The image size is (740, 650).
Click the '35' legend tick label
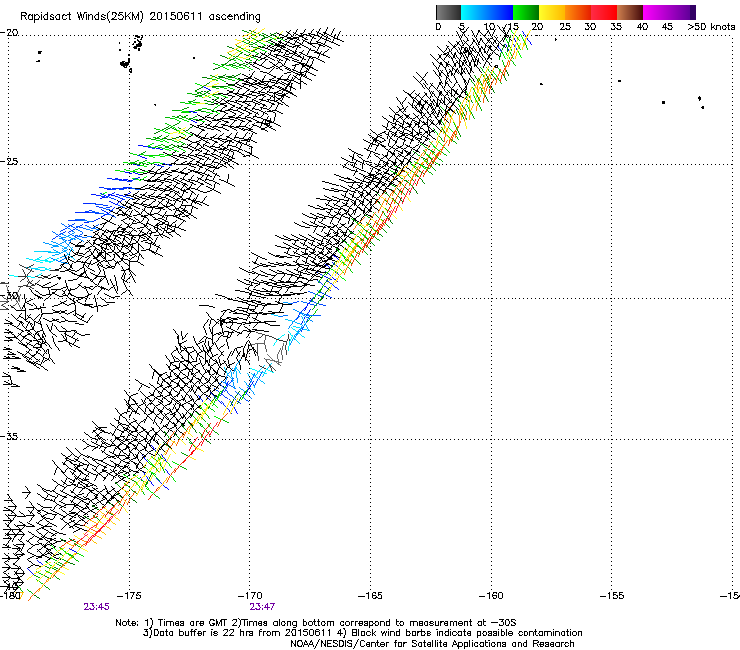[x=616, y=27]
